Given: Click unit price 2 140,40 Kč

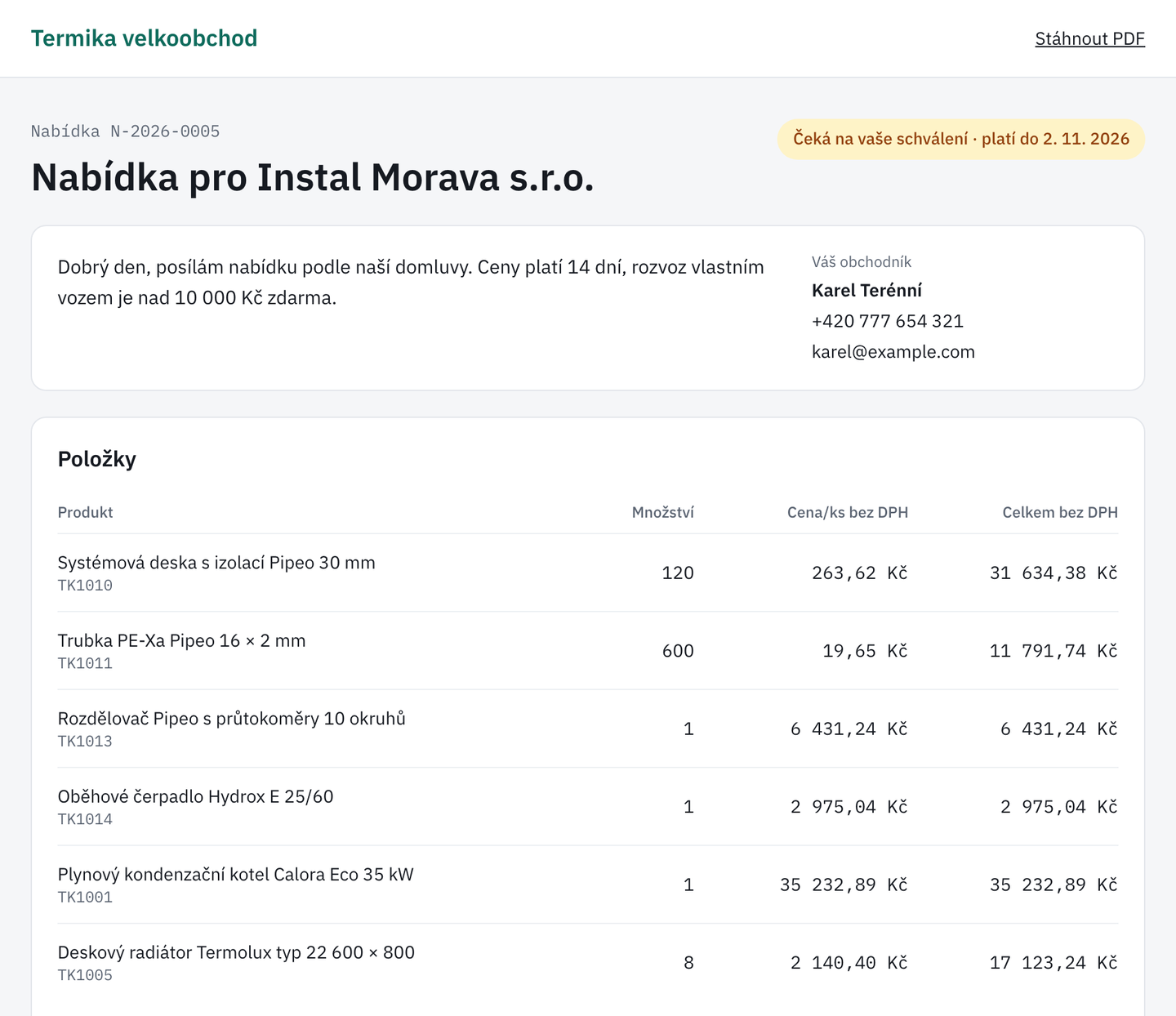Looking at the screenshot, I should (x=849, y=963).
